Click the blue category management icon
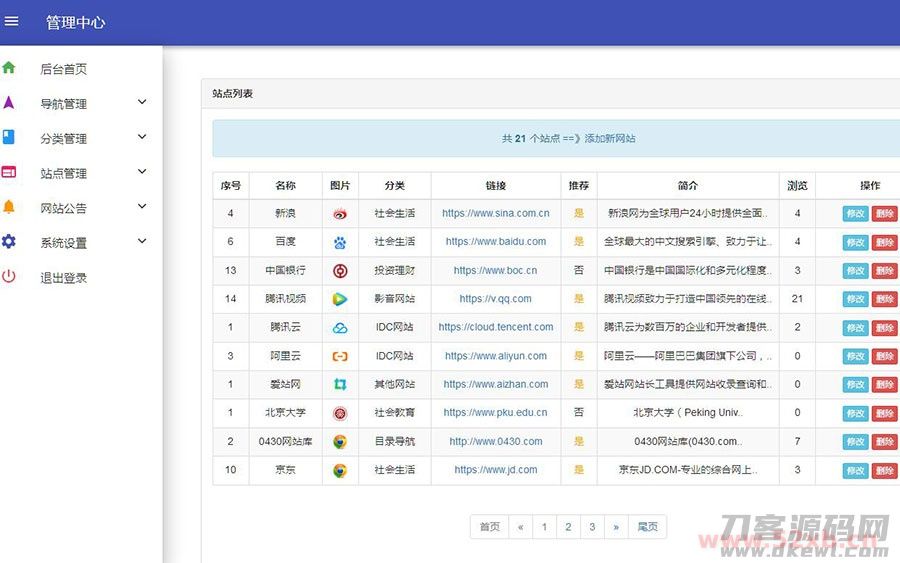Viewport: 900px width, 563px height. tap(9, 138)
